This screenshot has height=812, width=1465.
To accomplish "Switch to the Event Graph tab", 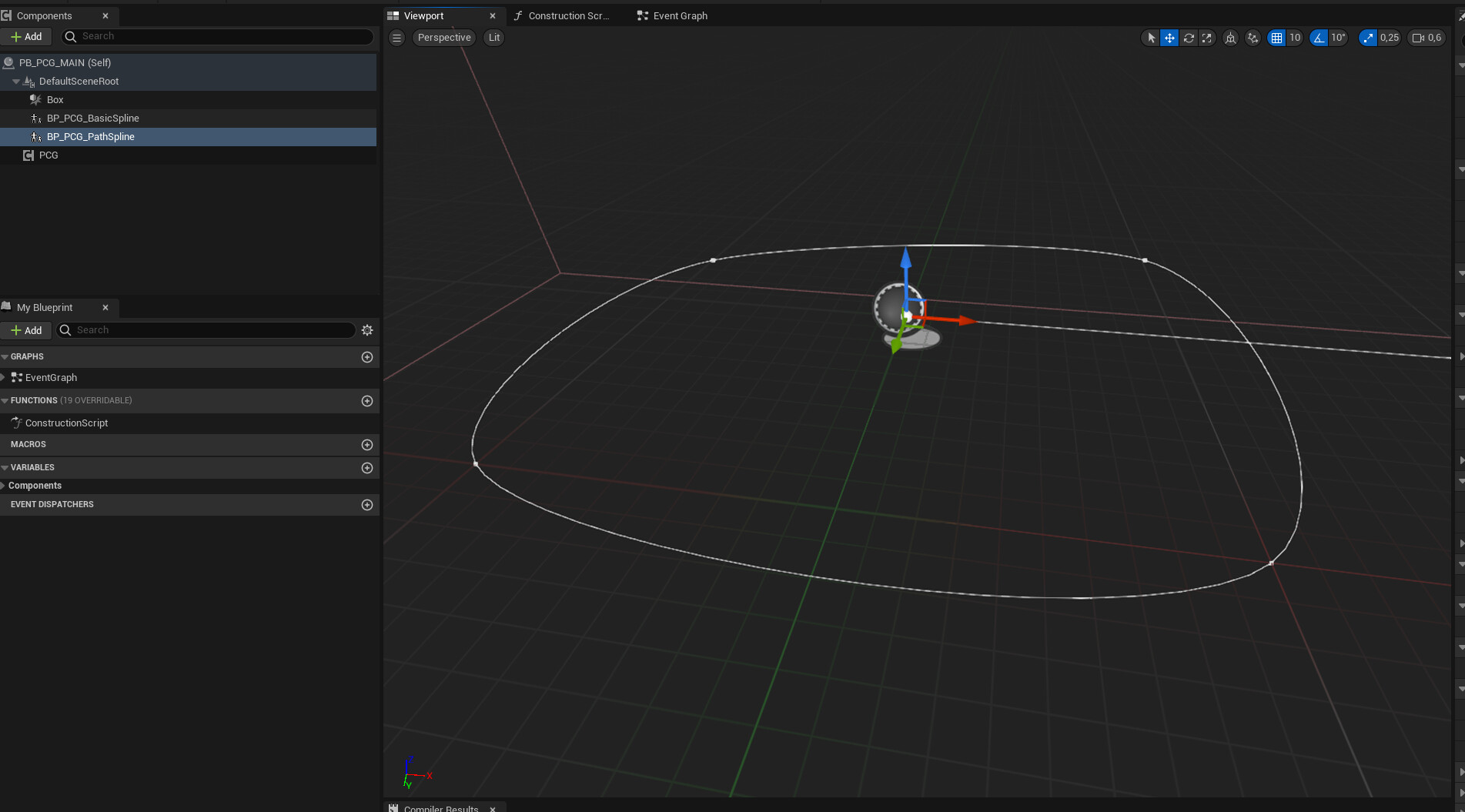I will (x=672, y=15).
